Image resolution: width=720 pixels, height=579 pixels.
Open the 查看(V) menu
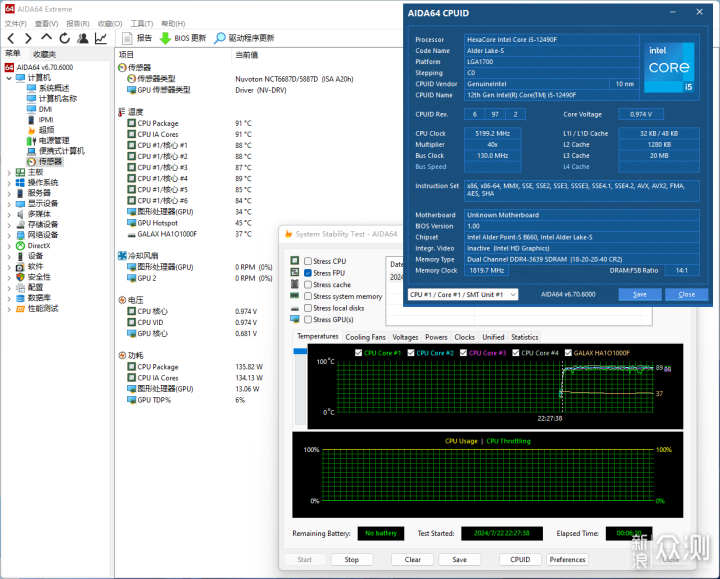click(x=46, y=23)
